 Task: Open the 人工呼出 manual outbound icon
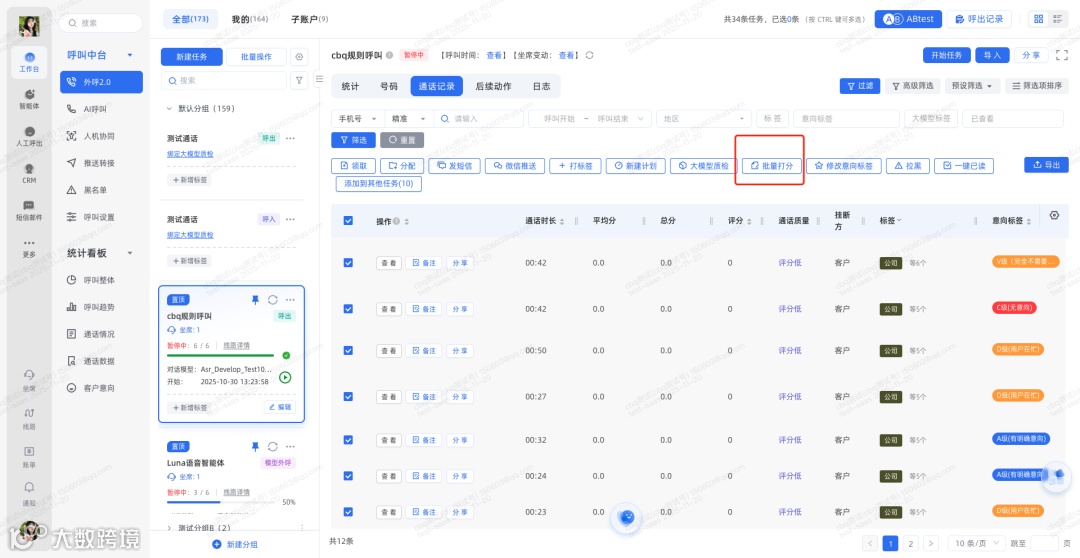pyautogui.click(x=29, y=136)
